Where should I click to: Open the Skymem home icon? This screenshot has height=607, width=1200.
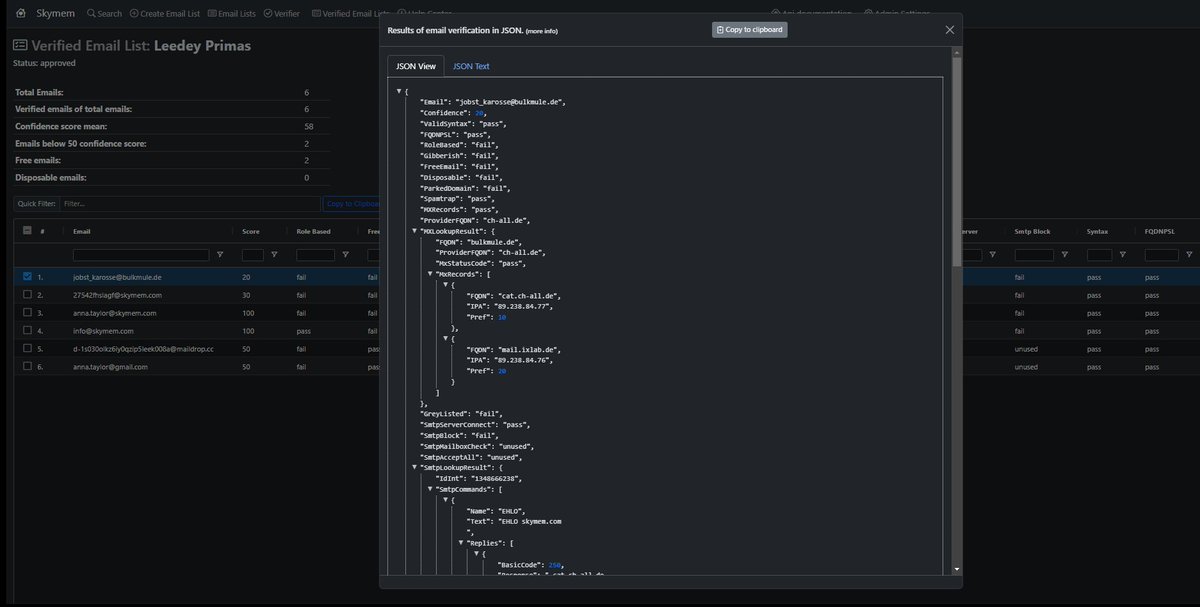click(21, 13)
